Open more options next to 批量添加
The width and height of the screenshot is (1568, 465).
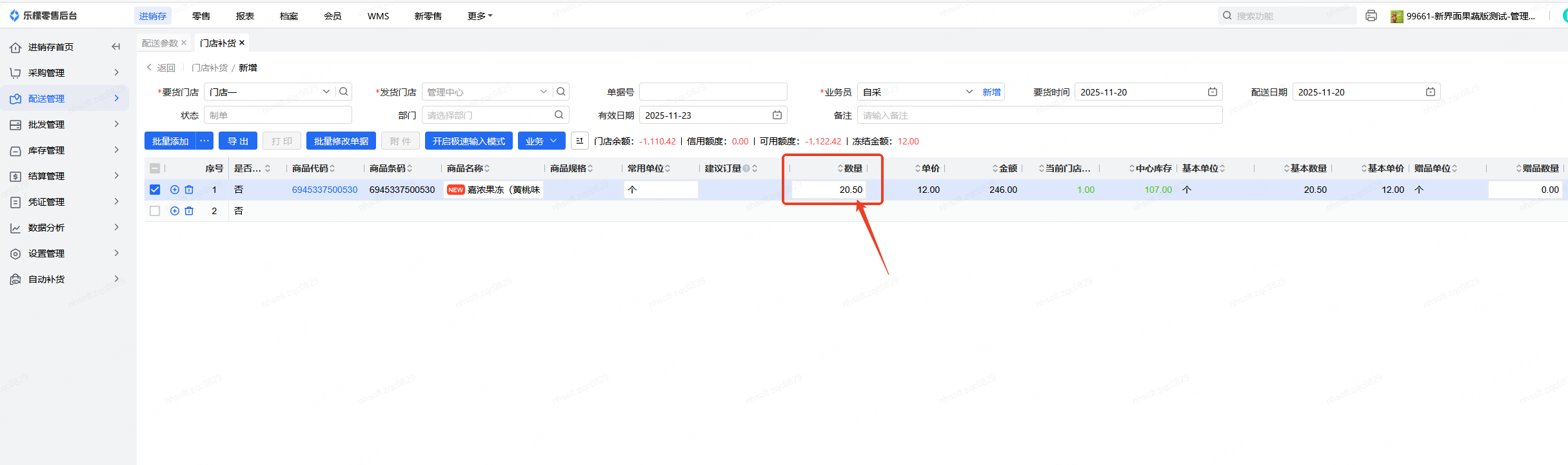click(205, 141)
